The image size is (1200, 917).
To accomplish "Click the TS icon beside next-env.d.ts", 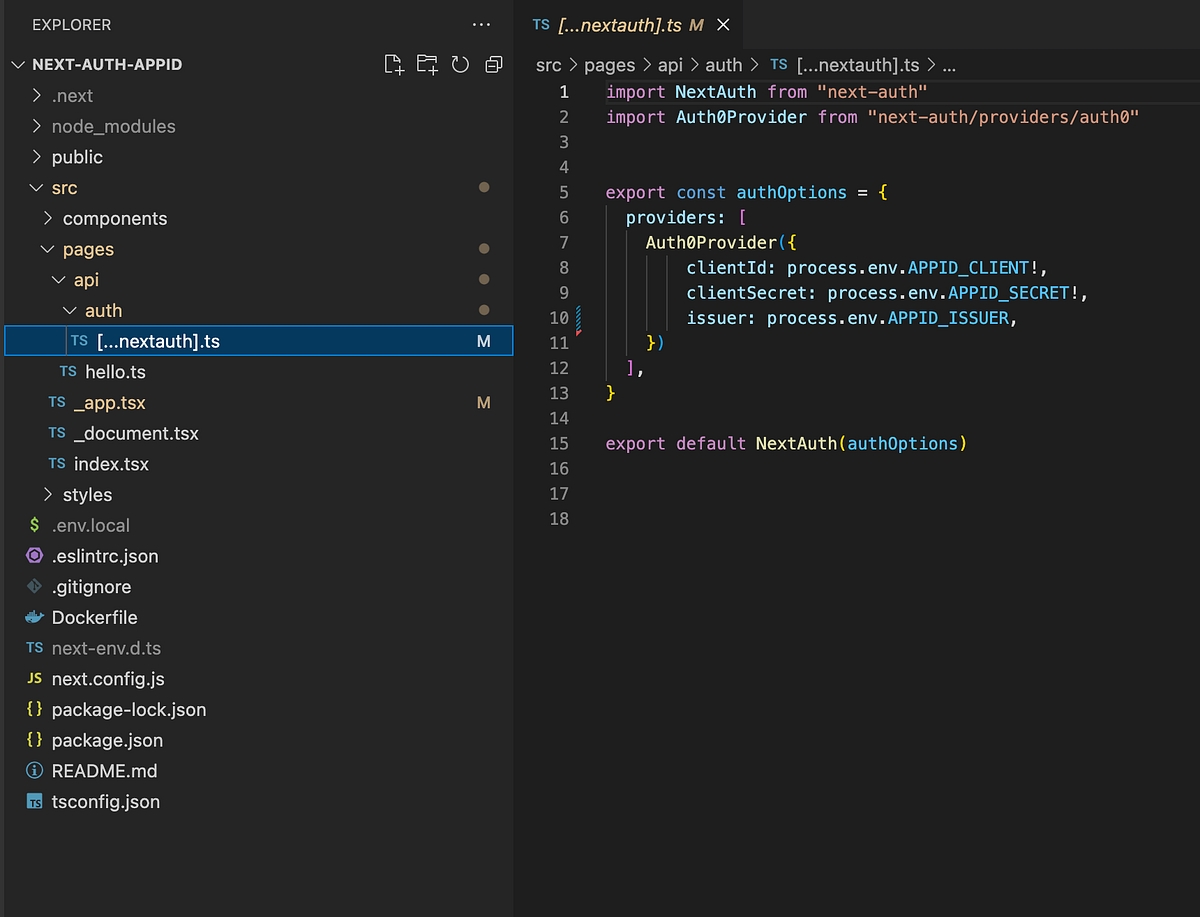I will (x=33, y=648).
